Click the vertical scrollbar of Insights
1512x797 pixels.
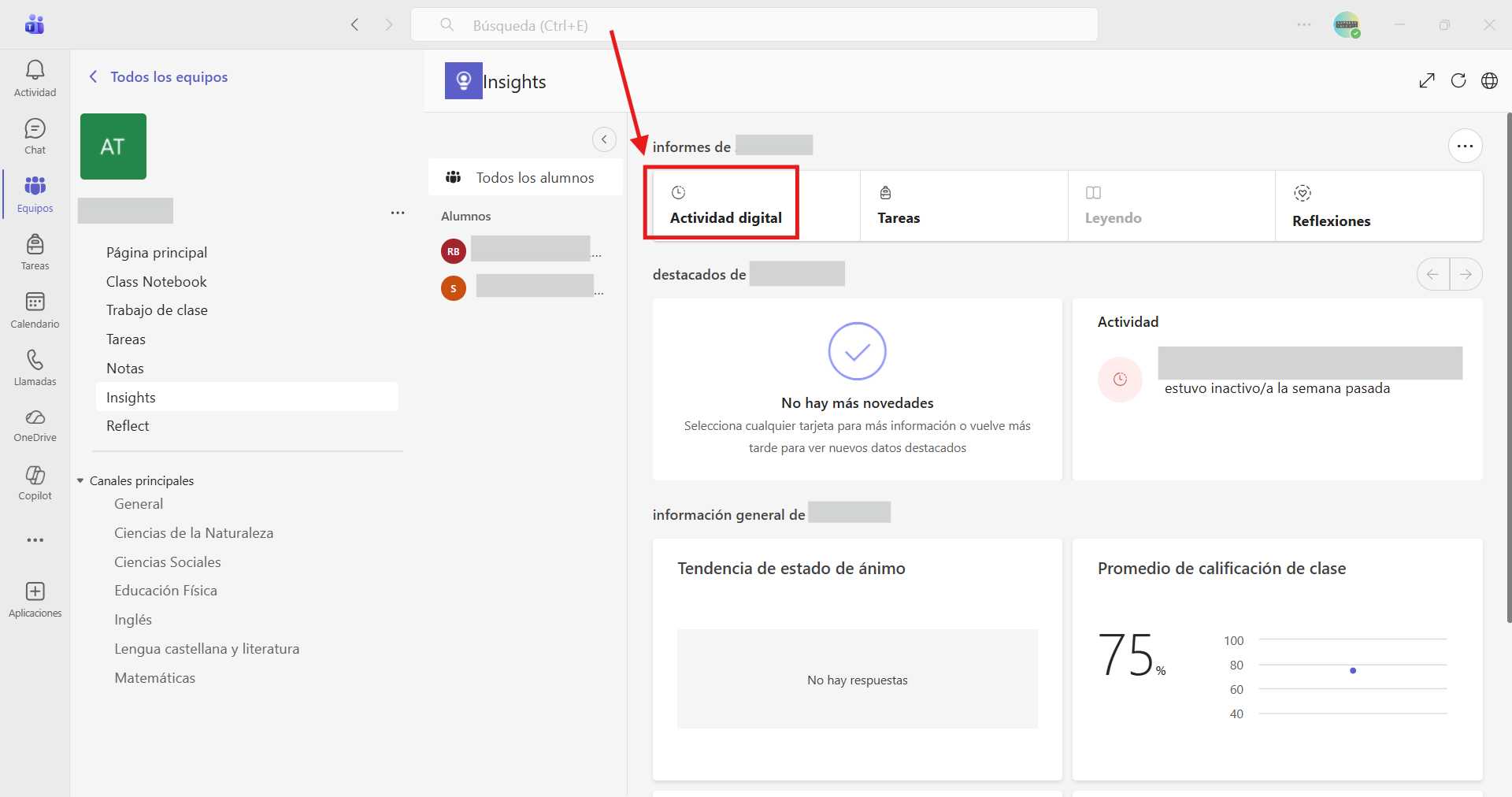pos(1509,367)
